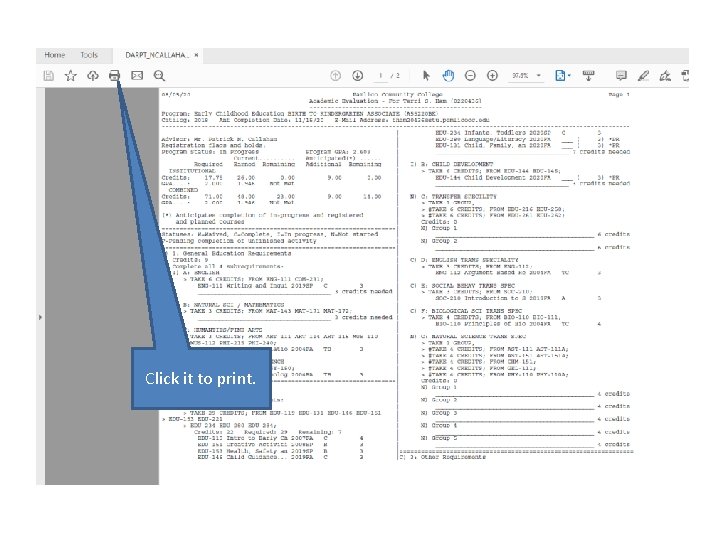Select the highlight pen tool
The image size is (720, 540).
643,76
